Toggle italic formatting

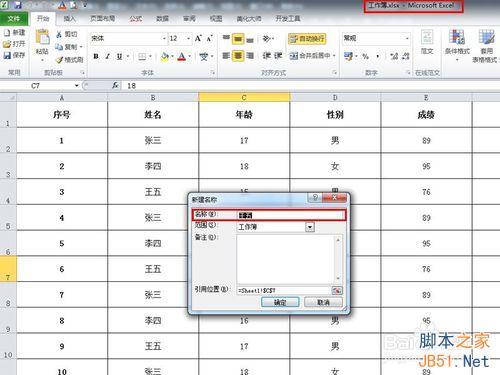(x=107, y=57)
